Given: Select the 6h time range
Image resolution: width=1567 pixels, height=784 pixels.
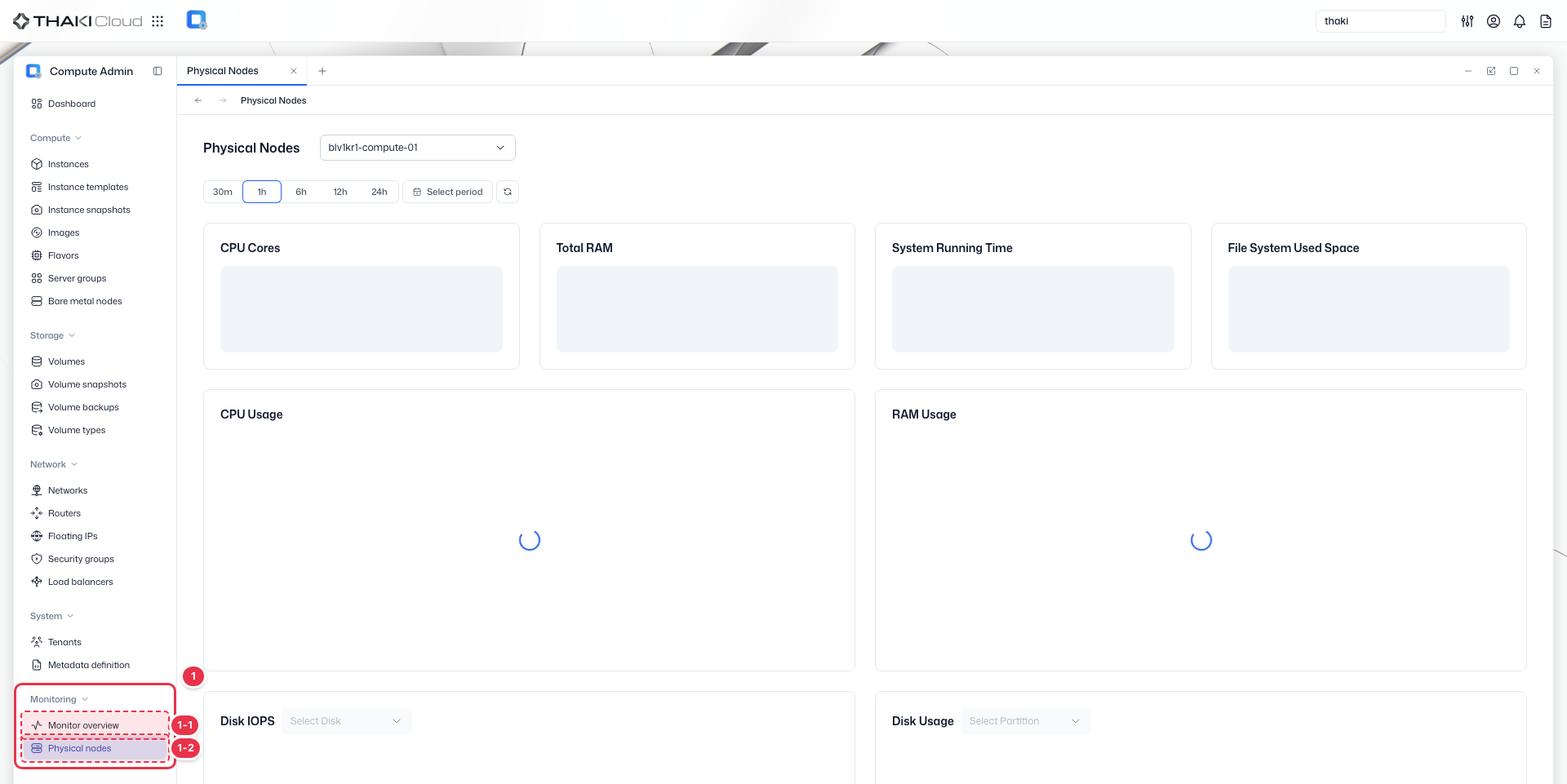Looking at the screenshot, I should click(x=301, y=192).
